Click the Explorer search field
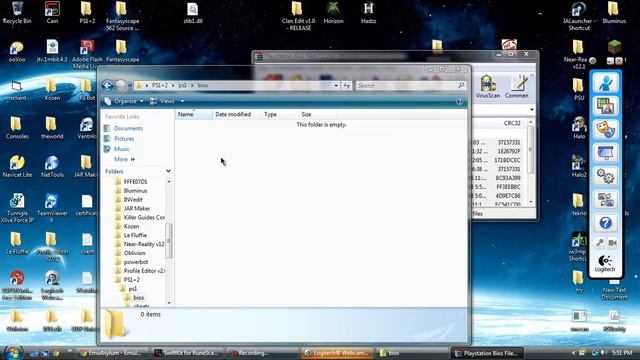 (x=411, y=85)
